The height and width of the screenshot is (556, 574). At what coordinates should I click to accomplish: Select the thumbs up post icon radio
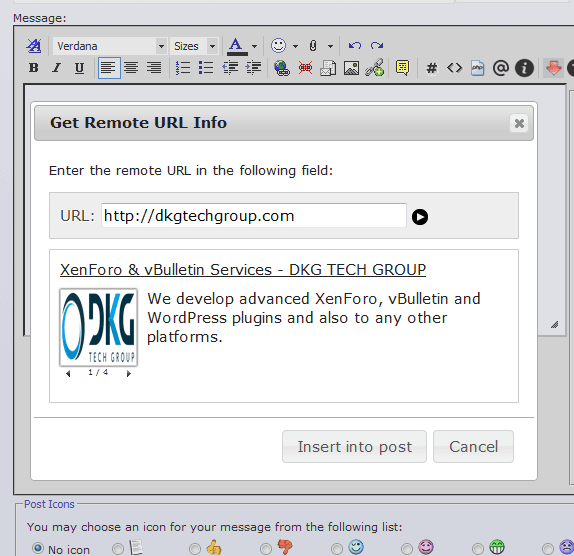coord(195,549)
